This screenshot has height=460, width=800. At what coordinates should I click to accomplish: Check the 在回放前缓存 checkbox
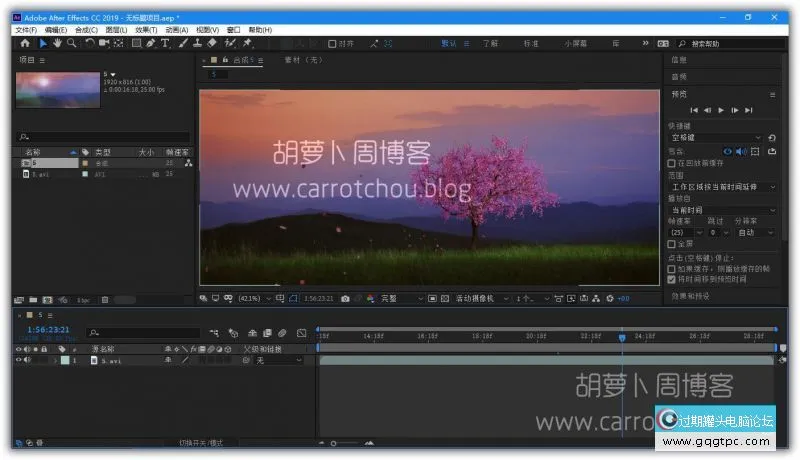pyautogui.click(x=671, y=164)
